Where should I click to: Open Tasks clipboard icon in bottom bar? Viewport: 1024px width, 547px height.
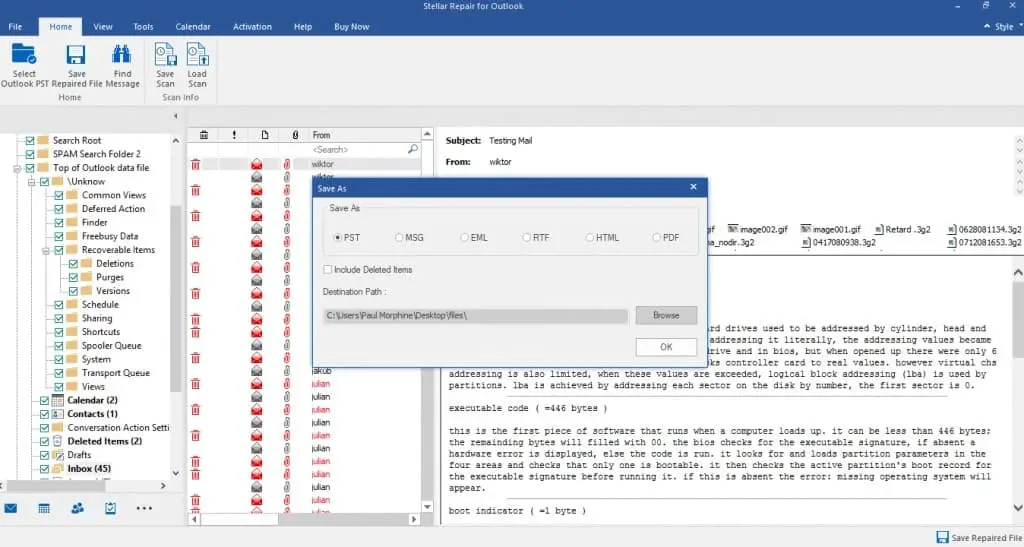tap(110, 508)
